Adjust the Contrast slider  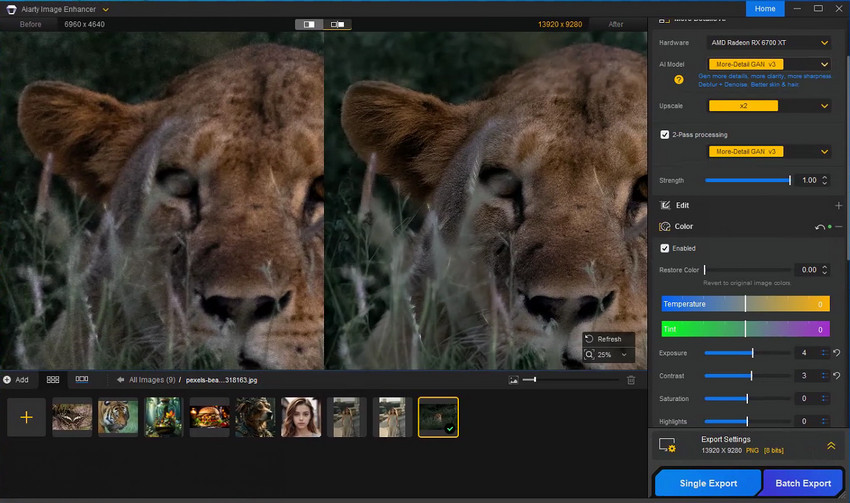point(747,376)
